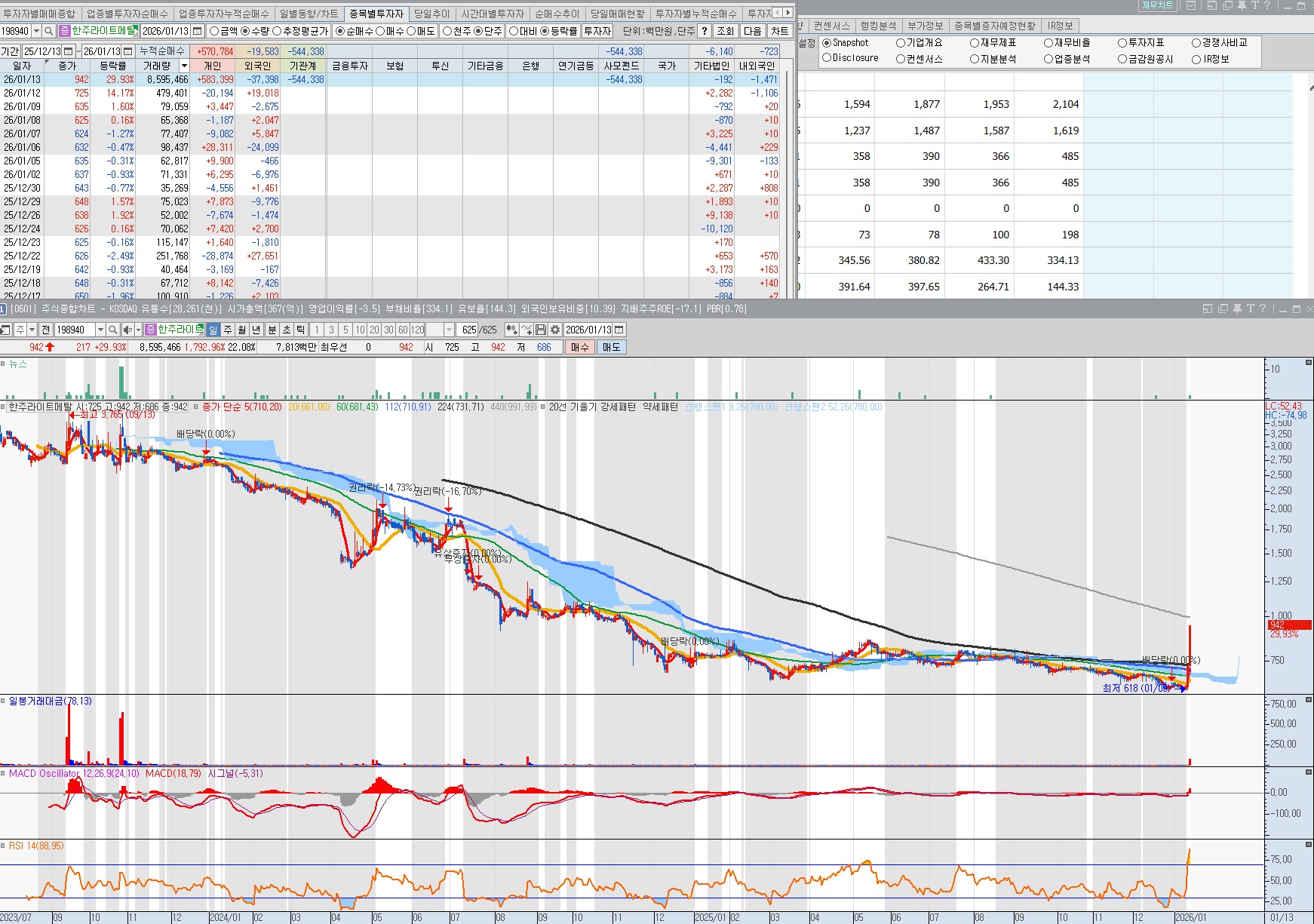Screen dimensions: 1314x924
Task: Open the 거래량 column dropdown arrow
Action: coord(184,66)
